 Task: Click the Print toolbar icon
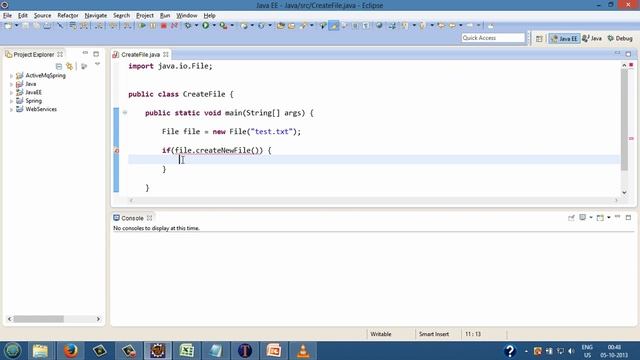click(x=47, y=25)
